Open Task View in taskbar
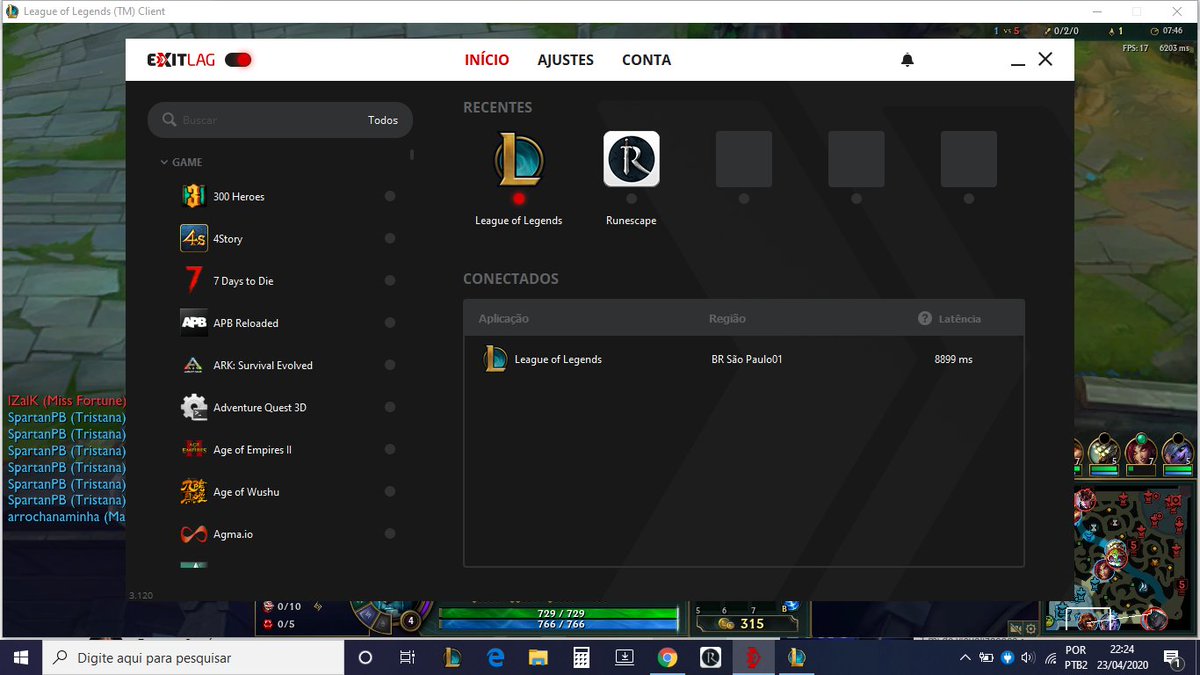The width and height of the screenshot is (1200, 675). pos(407,657)
